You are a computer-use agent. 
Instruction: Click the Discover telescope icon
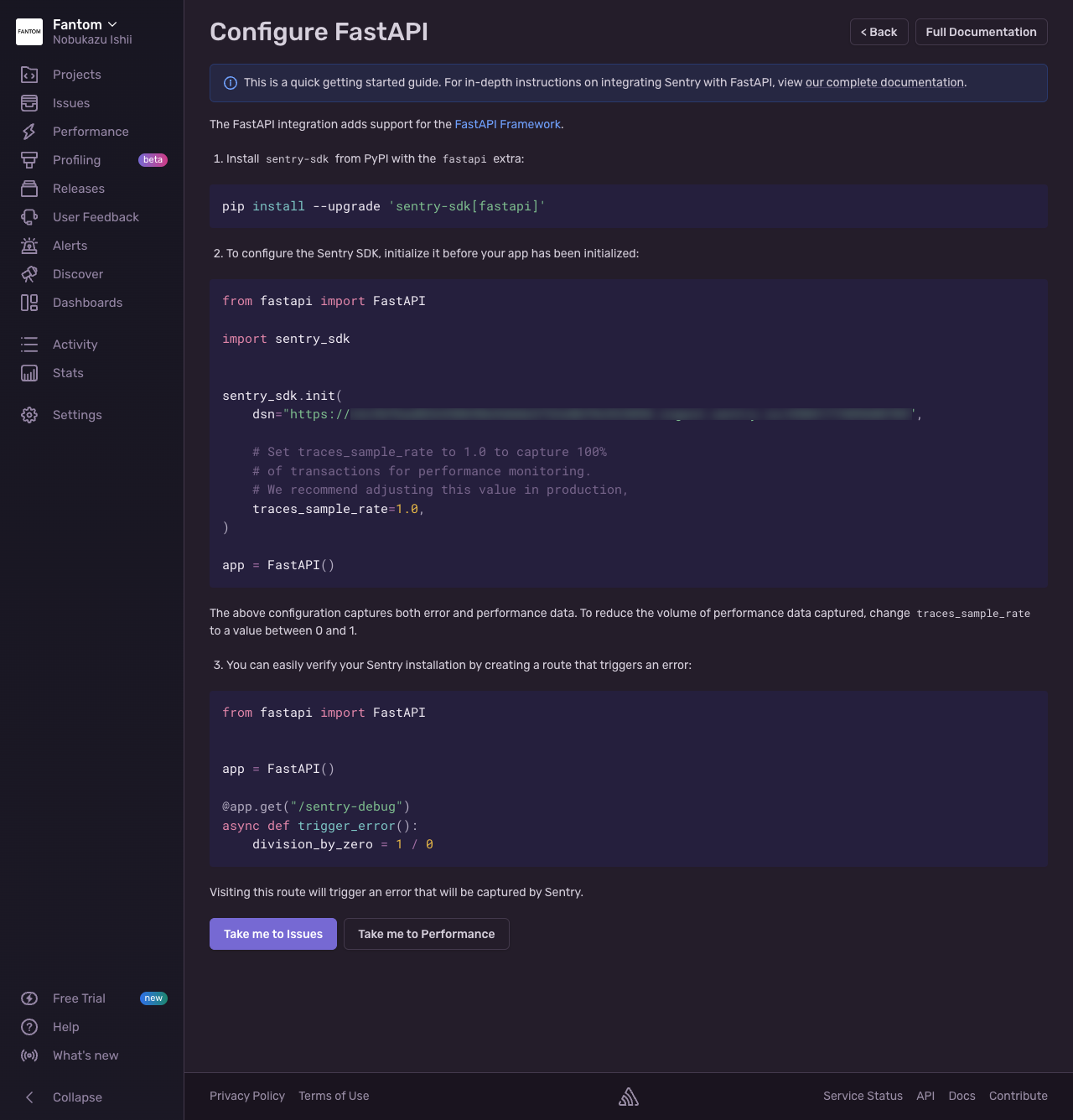tap(29, 274)
